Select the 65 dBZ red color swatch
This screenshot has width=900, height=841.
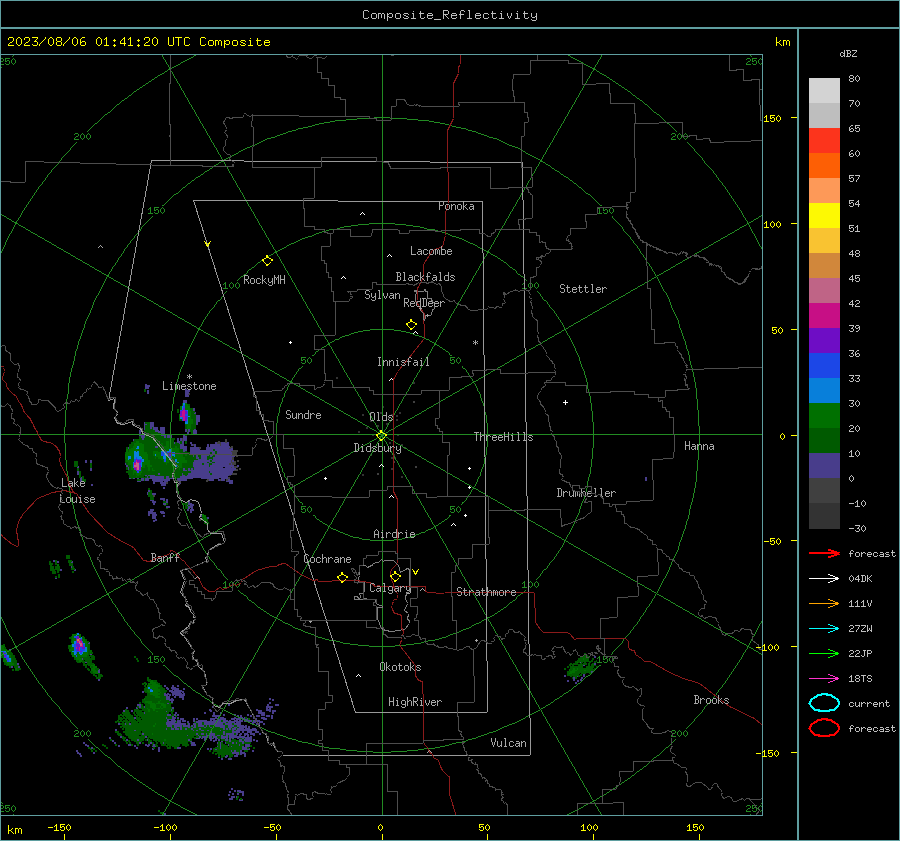click(824, 140)
